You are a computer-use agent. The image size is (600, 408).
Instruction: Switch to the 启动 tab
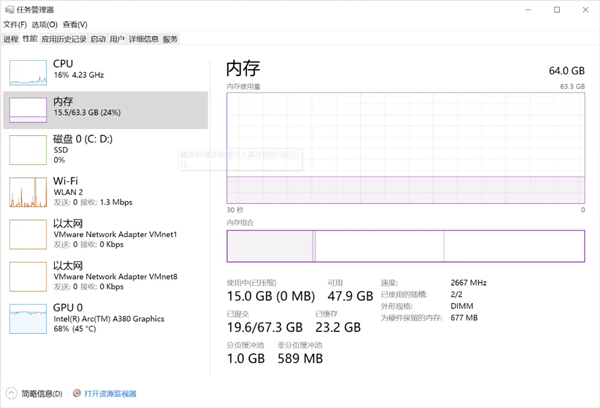[x=97, y=39]
